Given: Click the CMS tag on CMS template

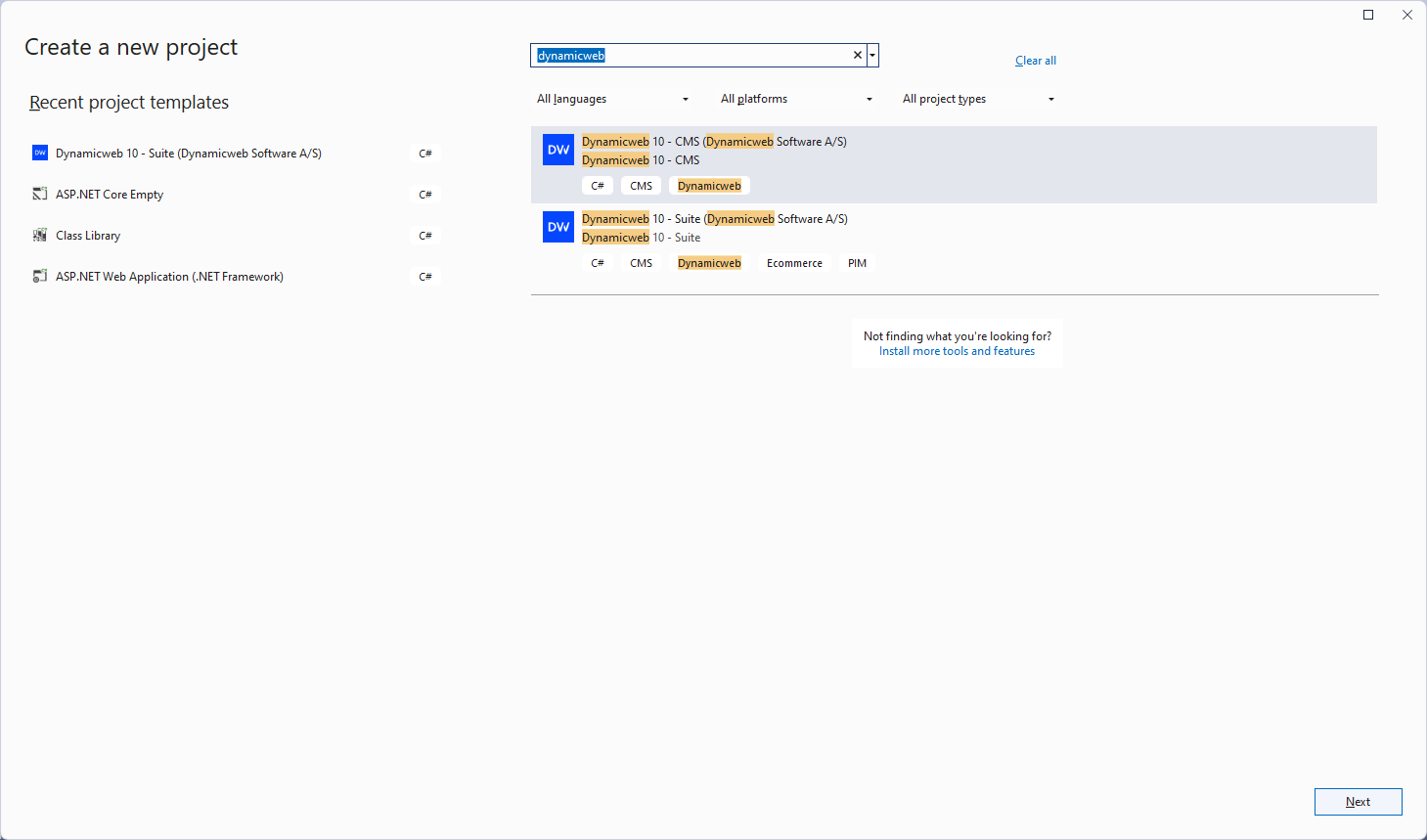Looking at the screenshot, I should (x=642, y=186).
